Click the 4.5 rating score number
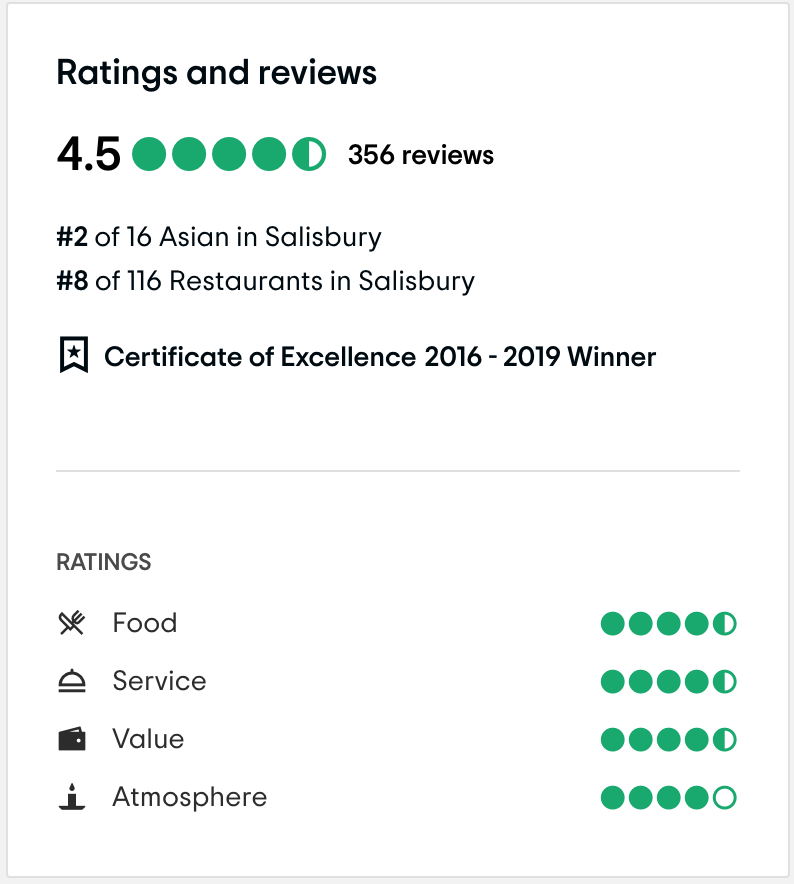The height and width of the screenshot is (884, 794). pos(88,155)
